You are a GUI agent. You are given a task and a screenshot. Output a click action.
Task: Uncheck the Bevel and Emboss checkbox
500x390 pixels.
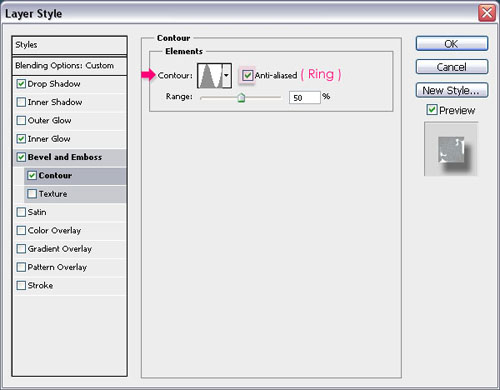(x=21, y=157)
